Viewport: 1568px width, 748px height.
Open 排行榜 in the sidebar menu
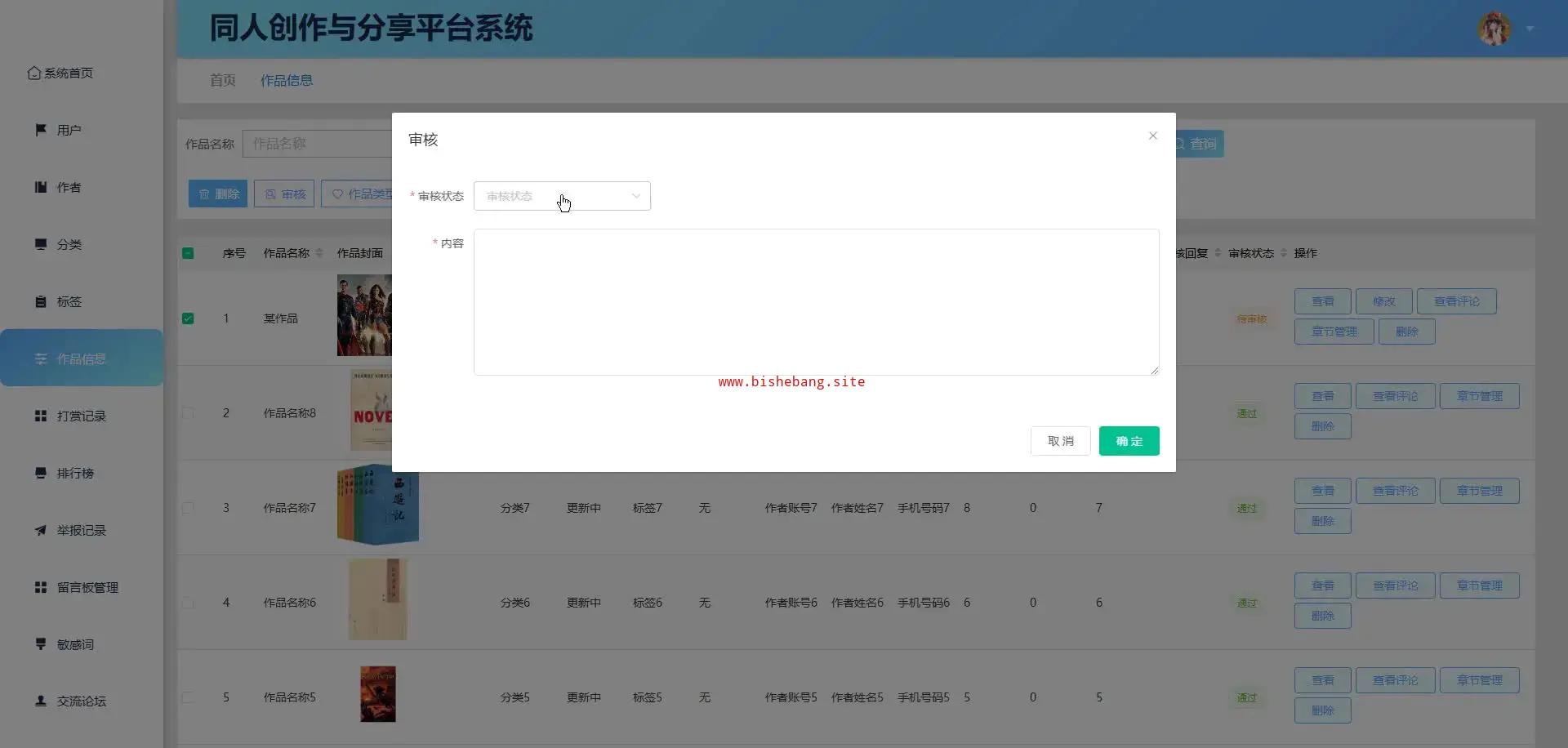75,473
